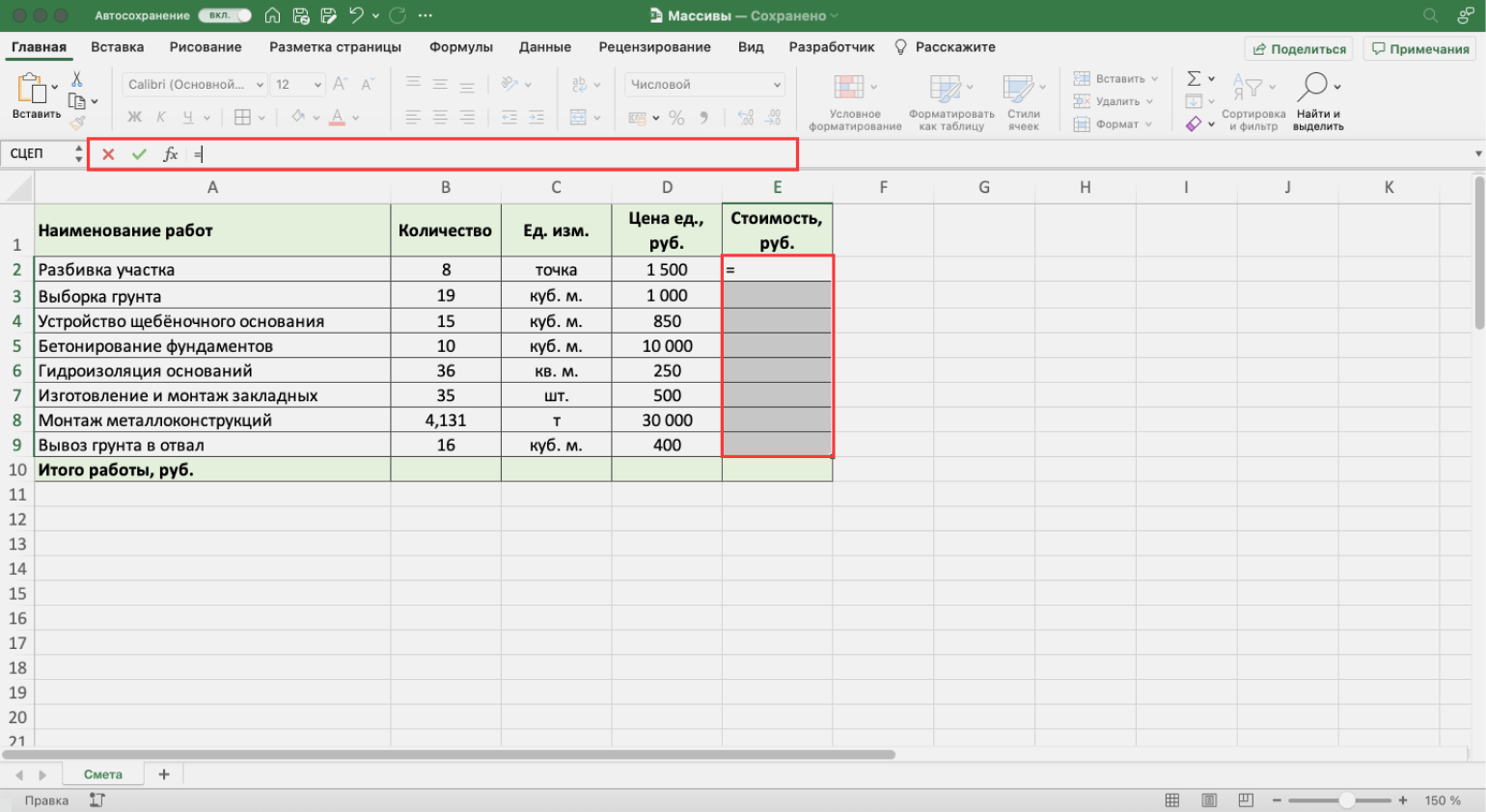Toggle the Автосохранение switch
The width and height of the screenshot is (1486, 812).
[224, 15]
